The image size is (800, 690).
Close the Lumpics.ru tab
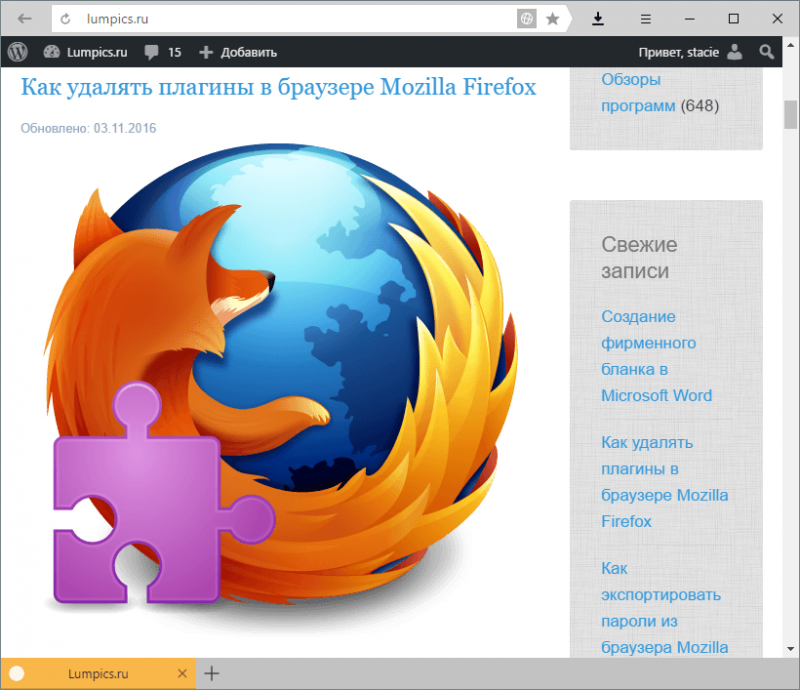point(182,674)
